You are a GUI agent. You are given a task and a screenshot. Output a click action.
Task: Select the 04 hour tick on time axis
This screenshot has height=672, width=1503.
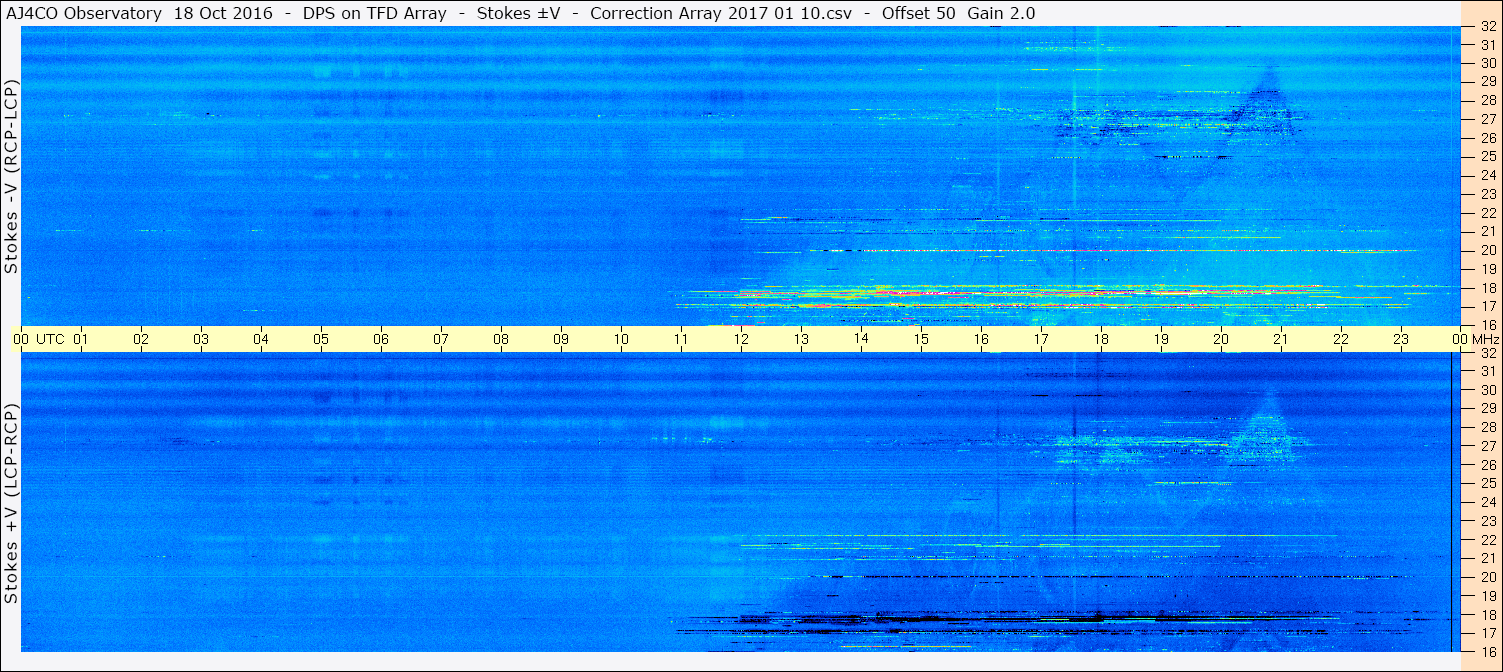pyautogui.click(x=262, y=339)
